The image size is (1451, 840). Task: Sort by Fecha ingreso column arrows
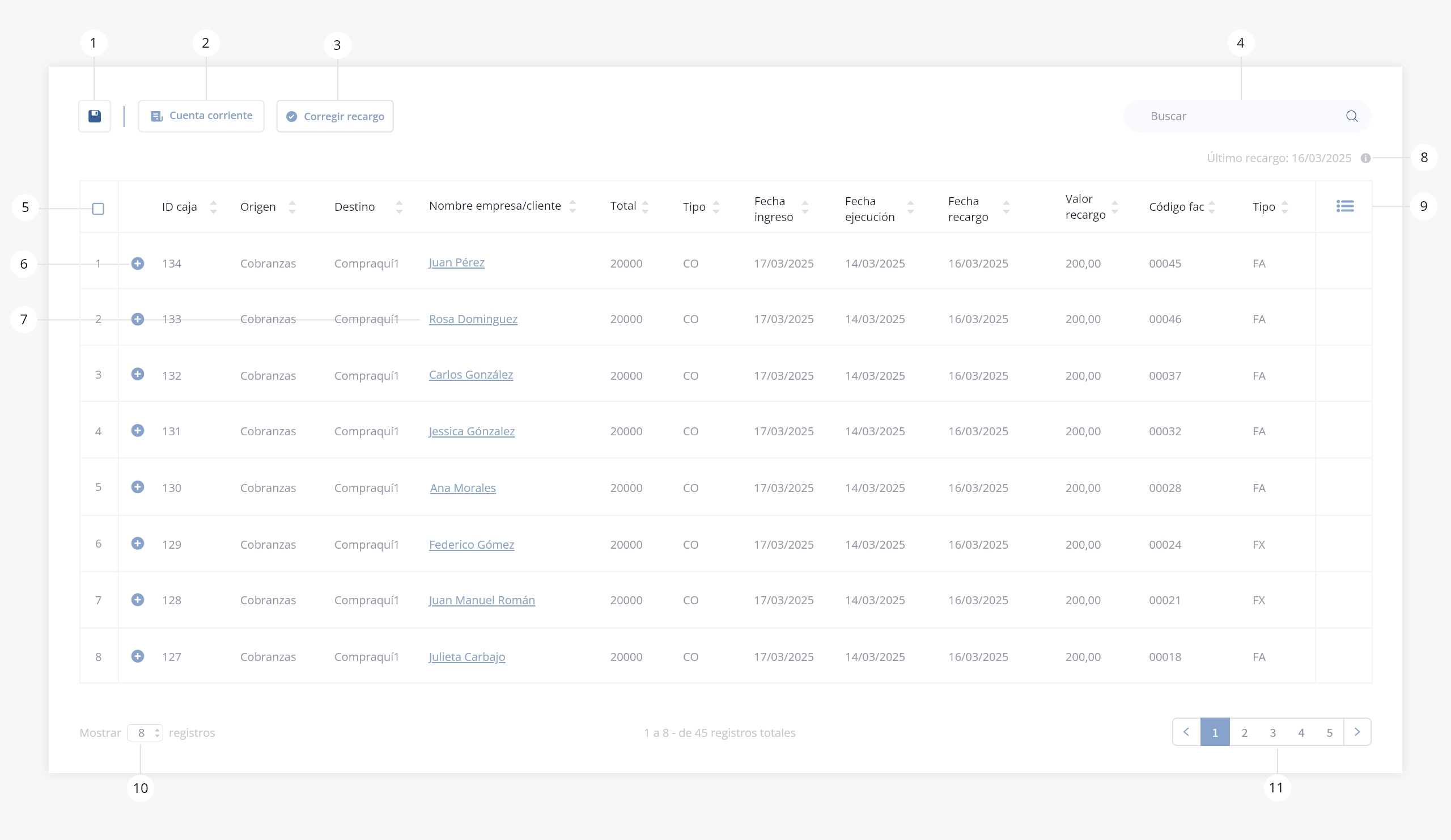(805, 208)
